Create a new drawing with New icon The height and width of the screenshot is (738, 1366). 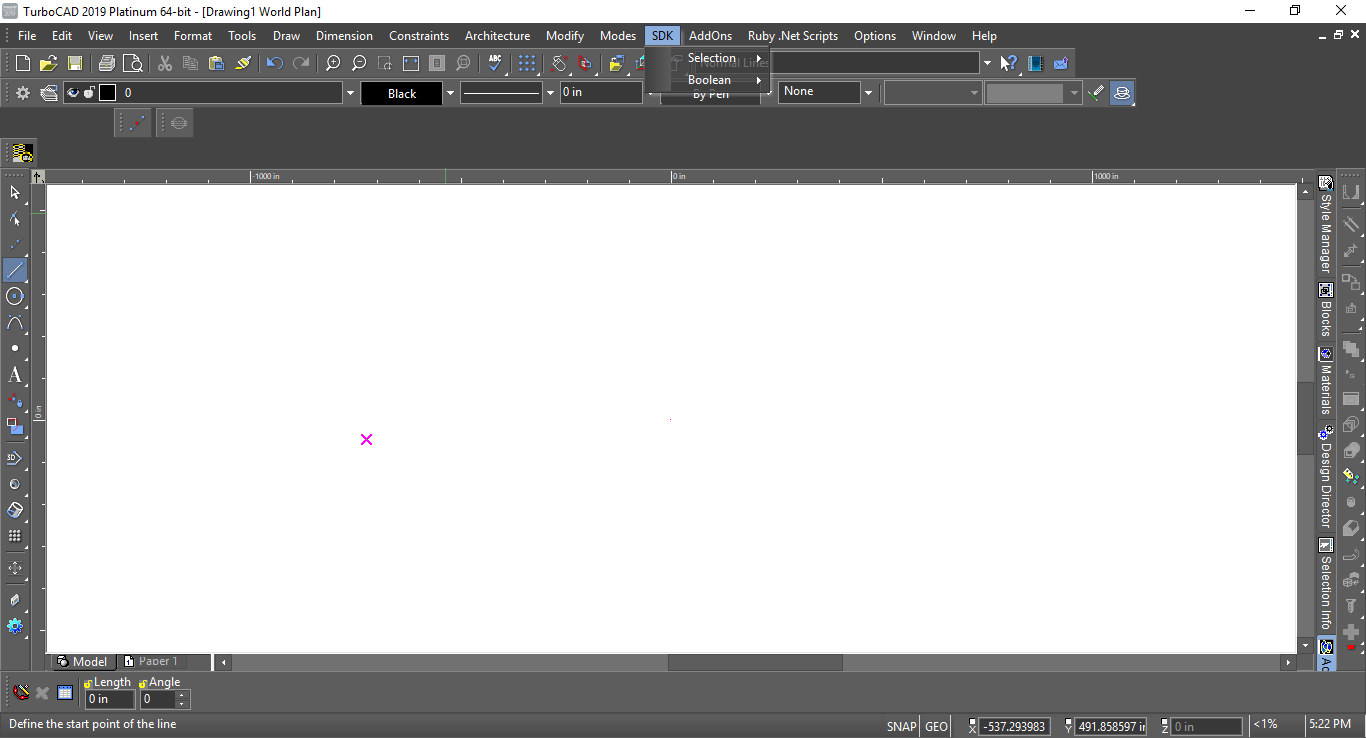point(23,63)
